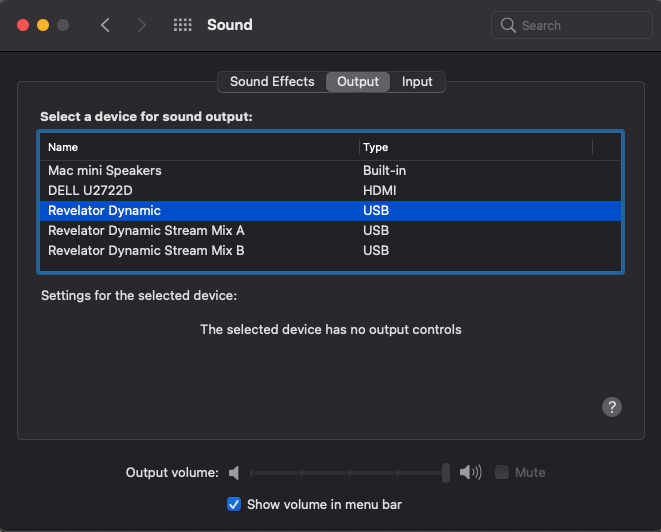This screenshot has width=661, height=532.
Task: Go forward with the right chevron arrow
Action: coord(142,25)
